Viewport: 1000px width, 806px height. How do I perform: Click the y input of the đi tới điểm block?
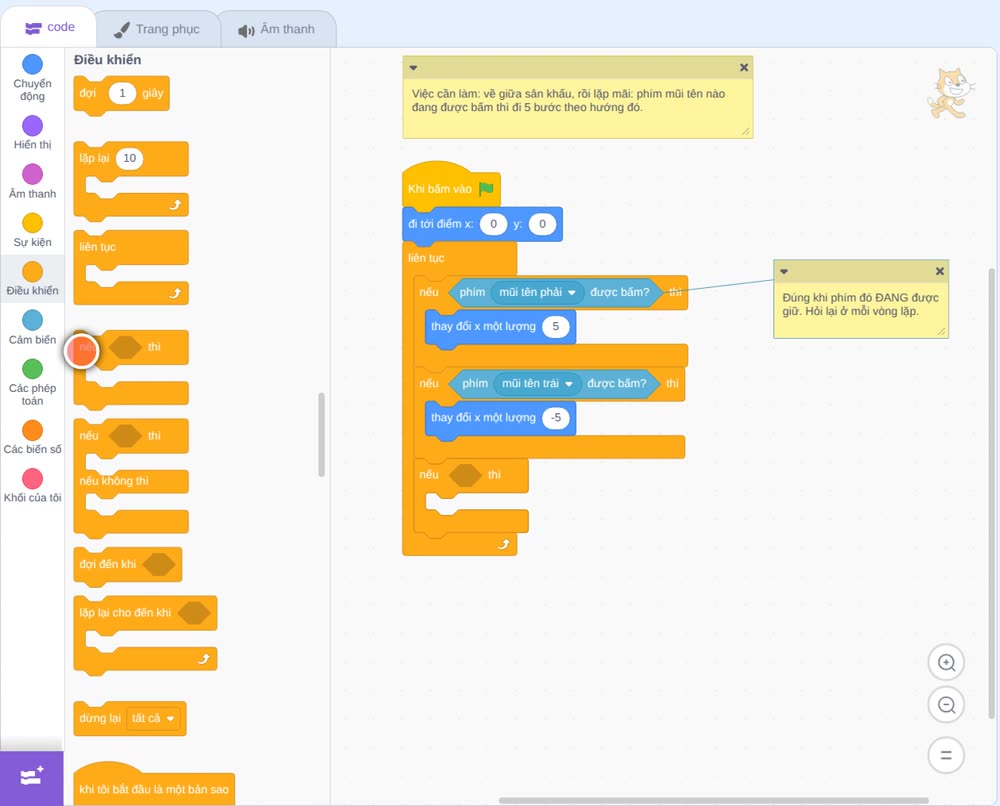coord(542,224)
